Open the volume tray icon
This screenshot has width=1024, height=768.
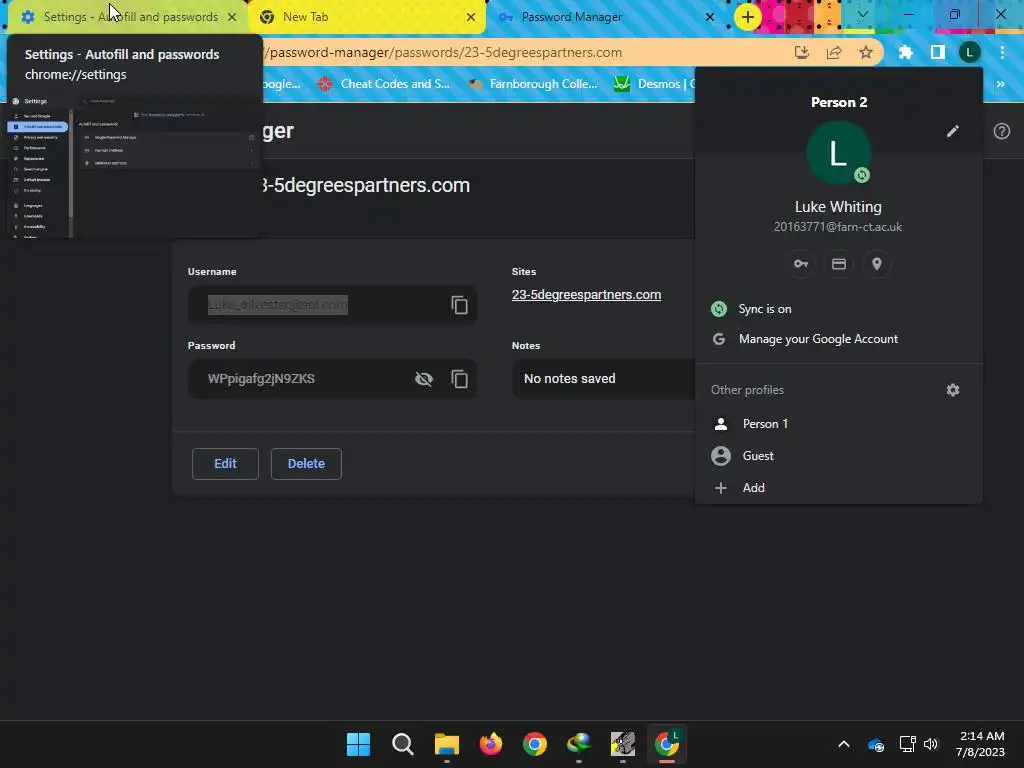tap(931, 744)
